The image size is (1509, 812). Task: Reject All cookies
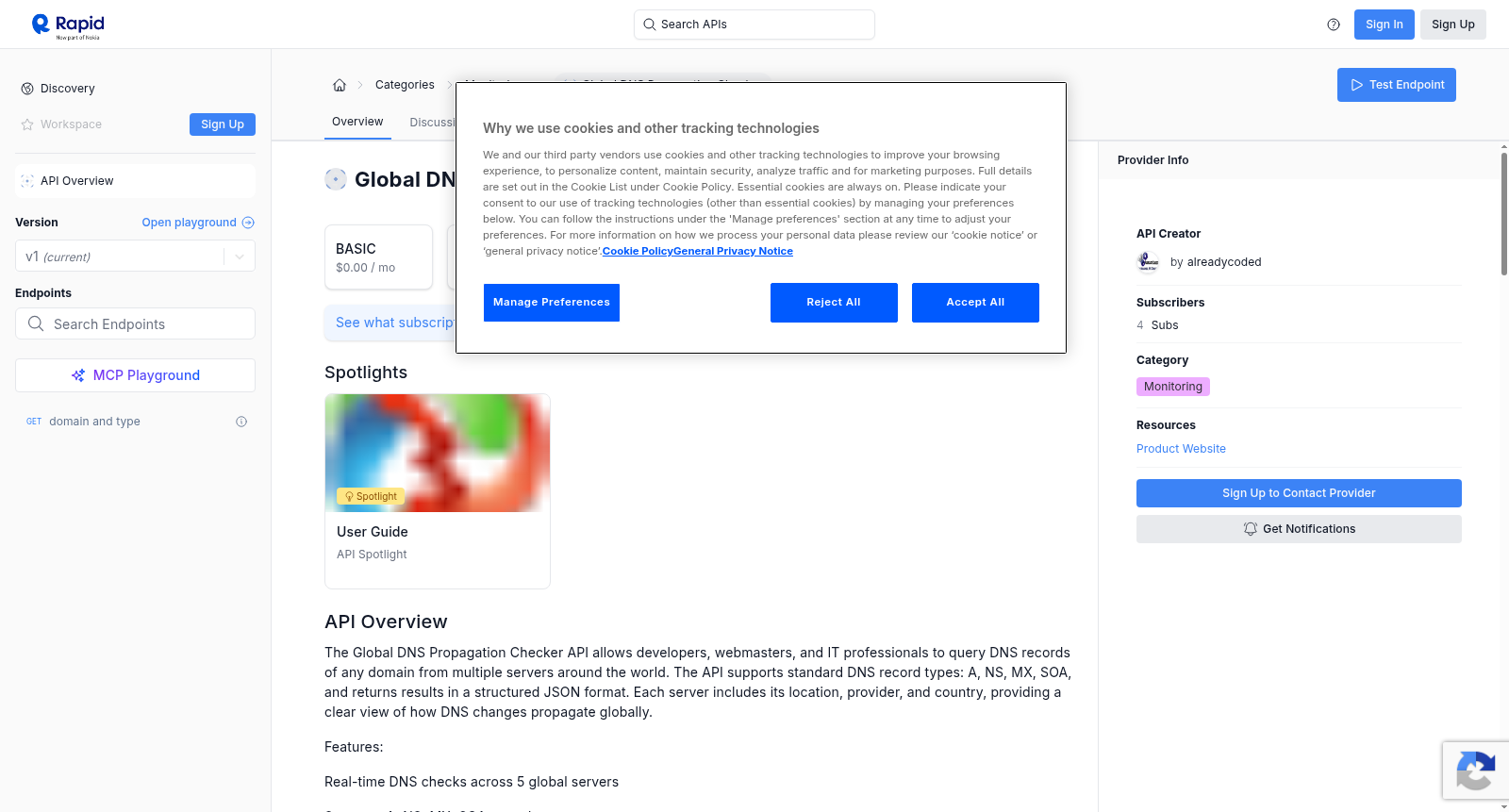point(834,303)
